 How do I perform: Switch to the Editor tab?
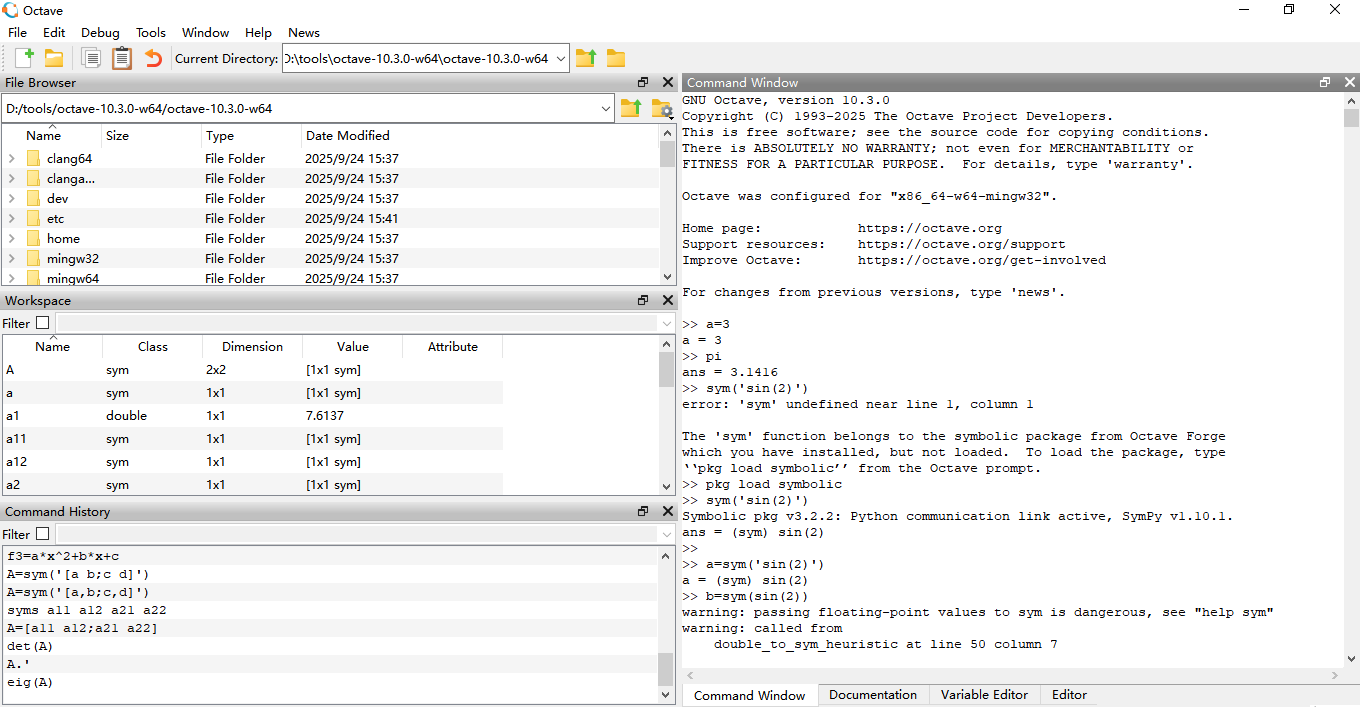(1069, 695)
